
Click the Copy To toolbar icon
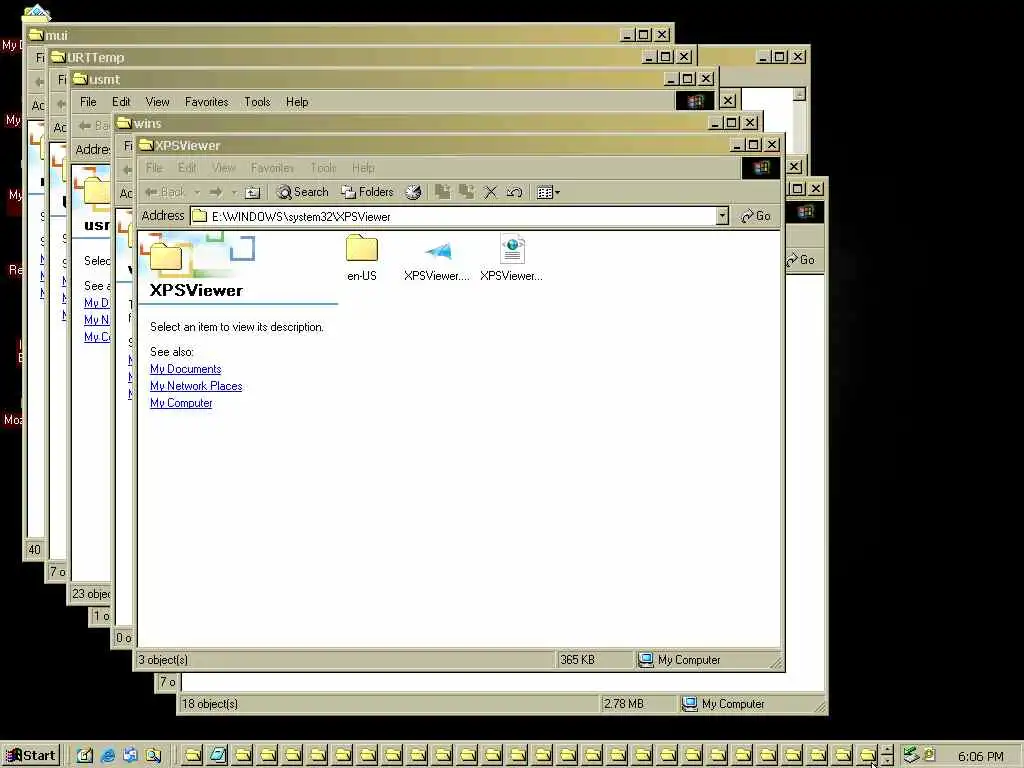(466, 192)
